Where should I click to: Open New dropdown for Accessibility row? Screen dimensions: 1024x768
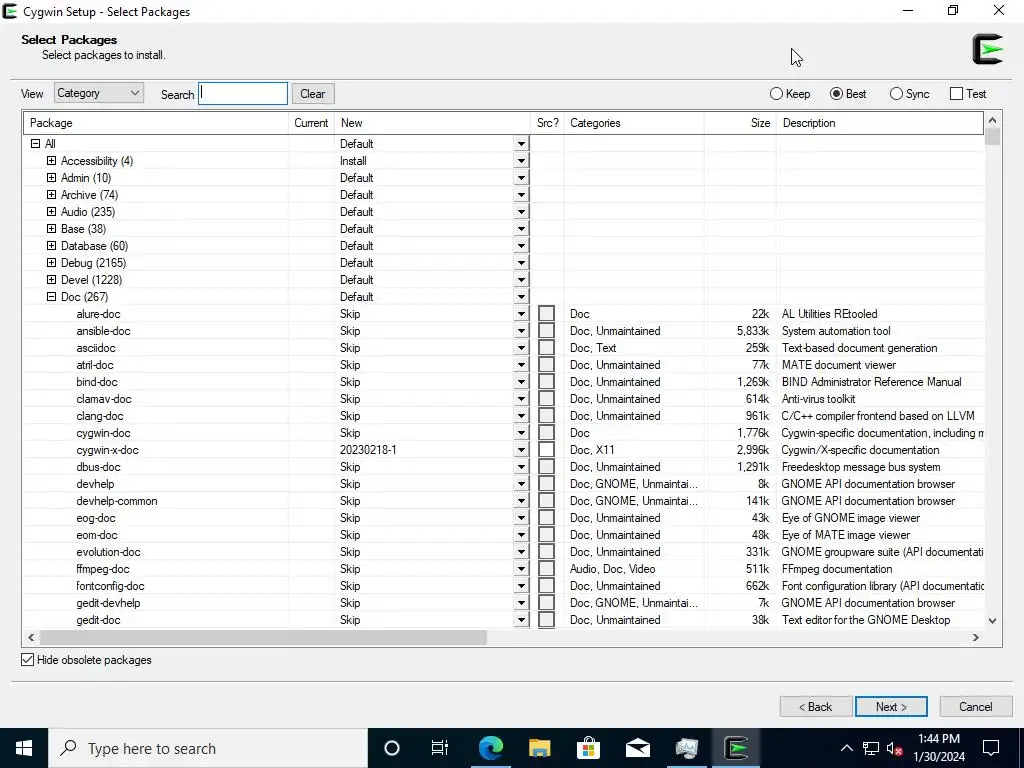pyautogui.click(x=520, y=161)
